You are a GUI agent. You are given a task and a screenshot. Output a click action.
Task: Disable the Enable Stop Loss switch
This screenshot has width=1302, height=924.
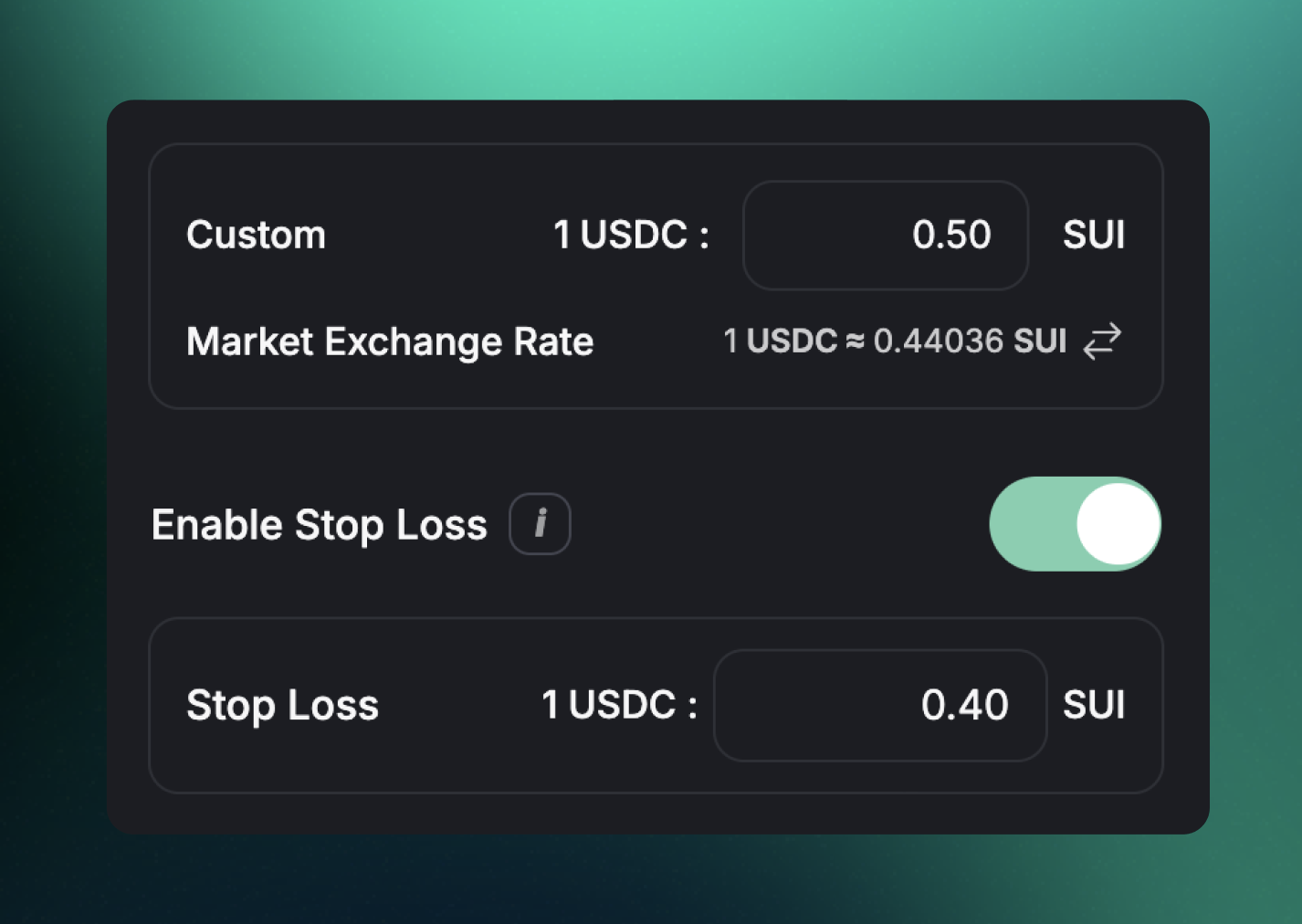pos(1075,524)
